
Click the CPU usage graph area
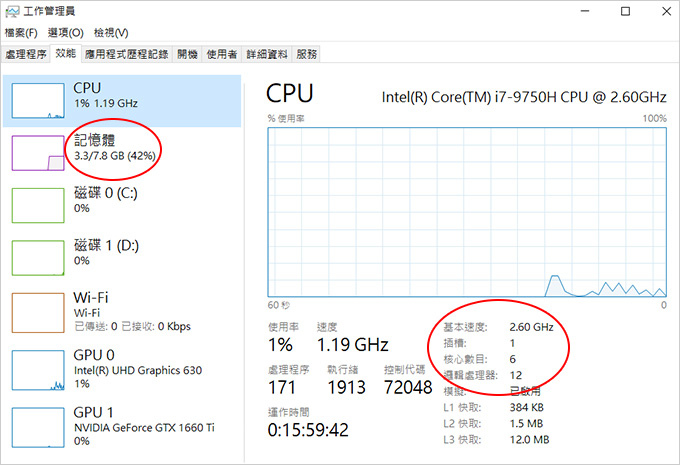[467, 210]
